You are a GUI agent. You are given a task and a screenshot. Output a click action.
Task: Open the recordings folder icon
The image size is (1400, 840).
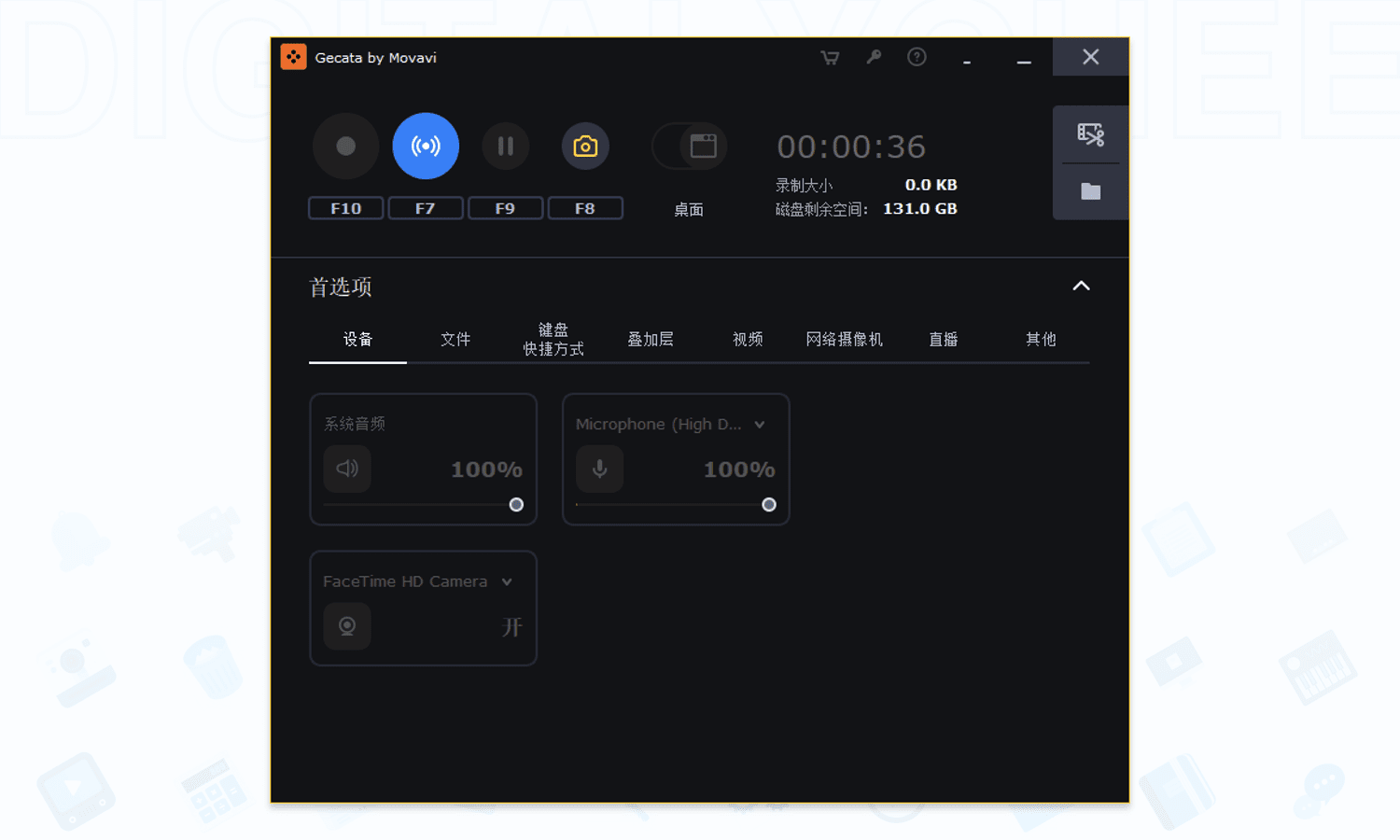coord(1090,192)
